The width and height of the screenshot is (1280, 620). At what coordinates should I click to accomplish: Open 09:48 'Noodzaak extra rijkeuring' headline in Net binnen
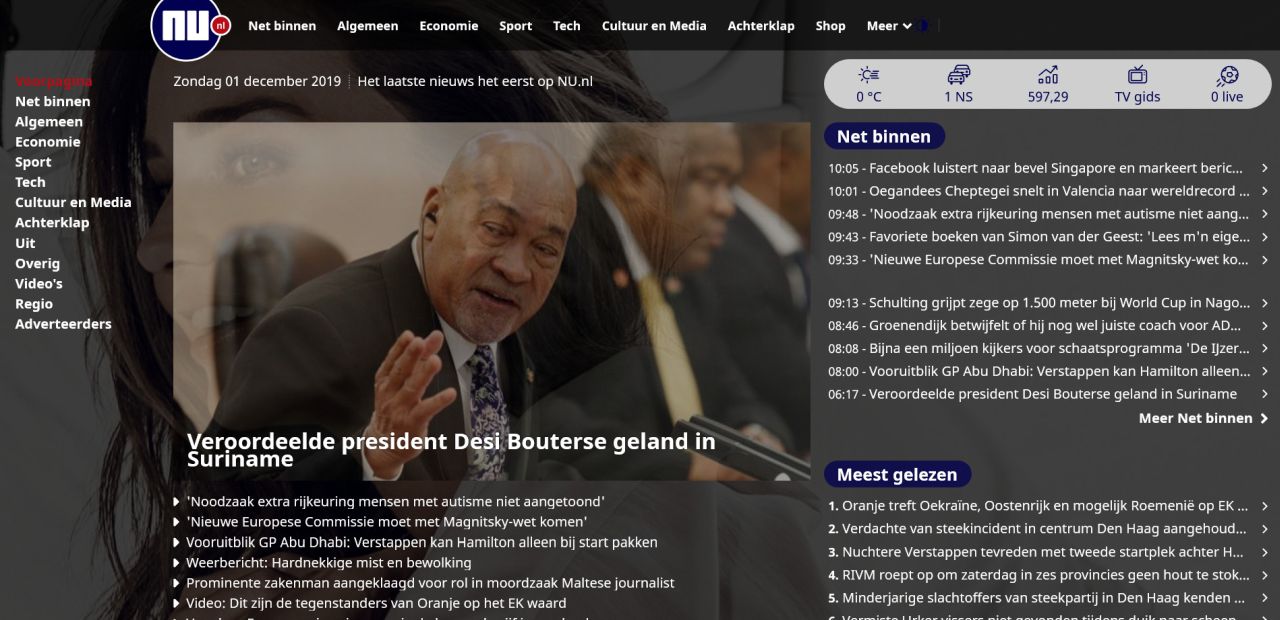(x=1038, y=214)
